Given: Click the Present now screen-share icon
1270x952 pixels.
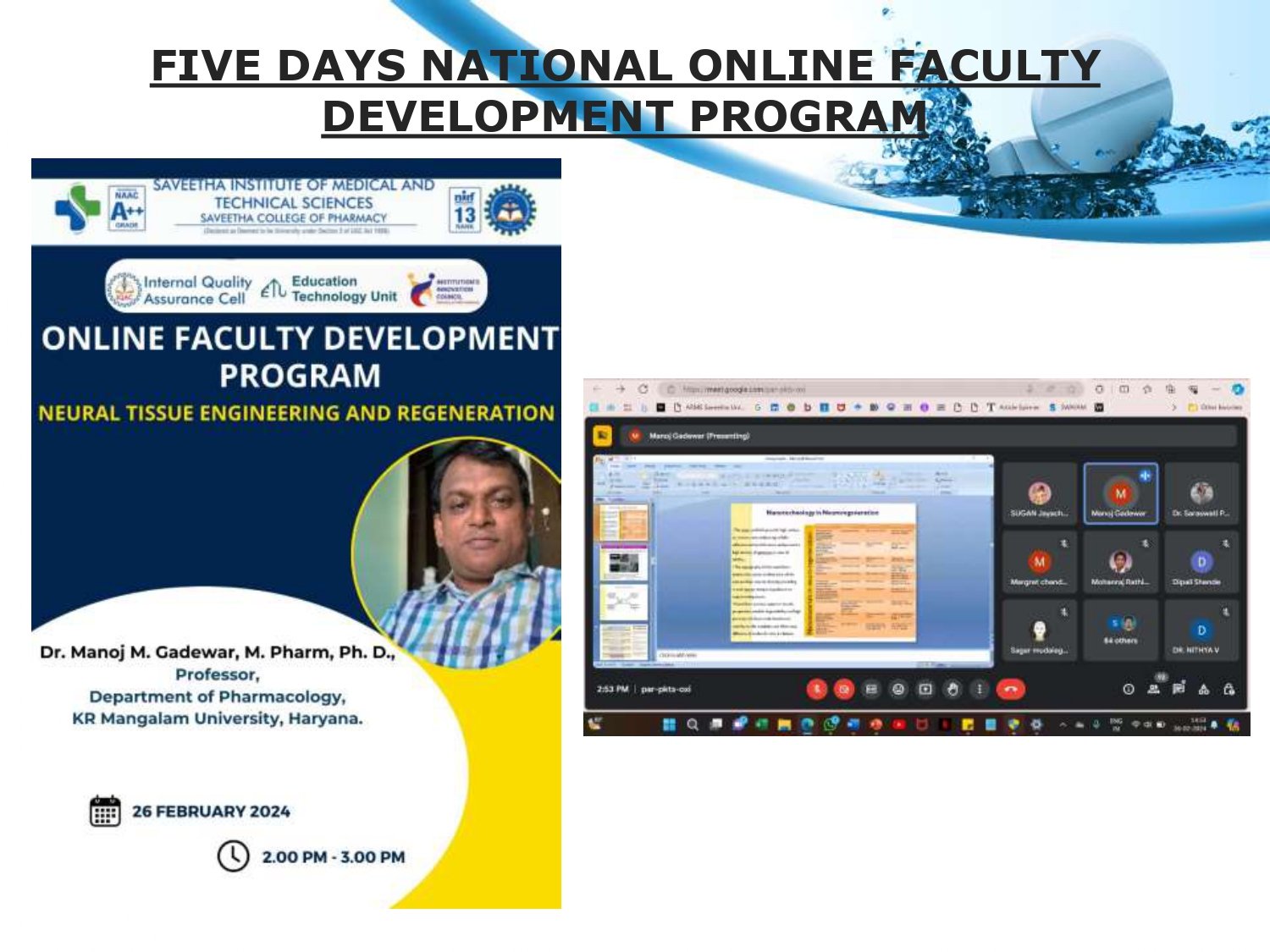Looking at the screenshot, I should pos(925,690).
